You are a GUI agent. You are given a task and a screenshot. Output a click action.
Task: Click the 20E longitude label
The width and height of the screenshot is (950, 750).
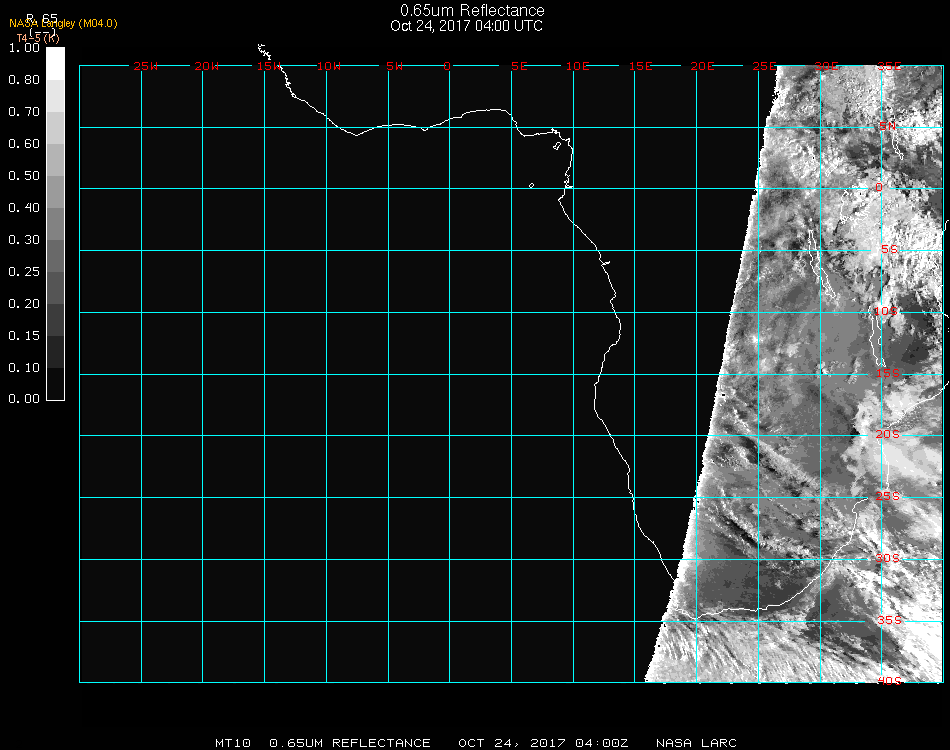tap(703, 66)
